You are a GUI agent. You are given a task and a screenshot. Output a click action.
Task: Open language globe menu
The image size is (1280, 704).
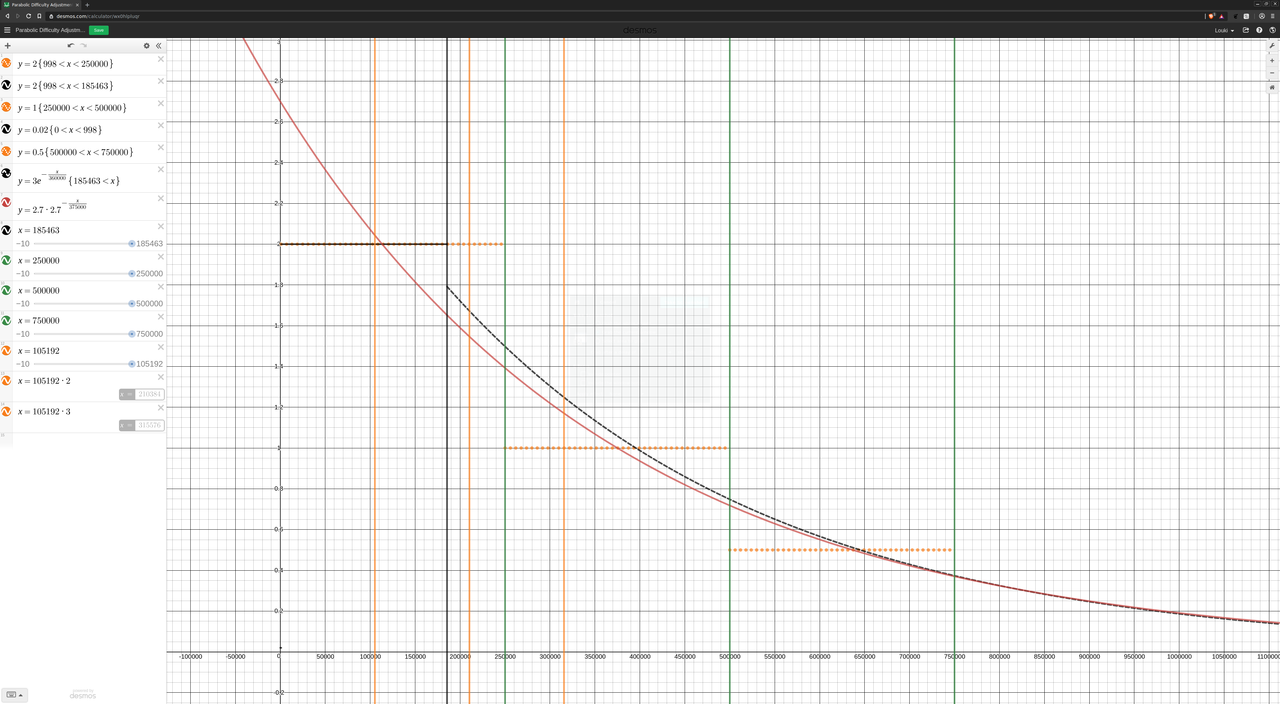(1272, 30)
